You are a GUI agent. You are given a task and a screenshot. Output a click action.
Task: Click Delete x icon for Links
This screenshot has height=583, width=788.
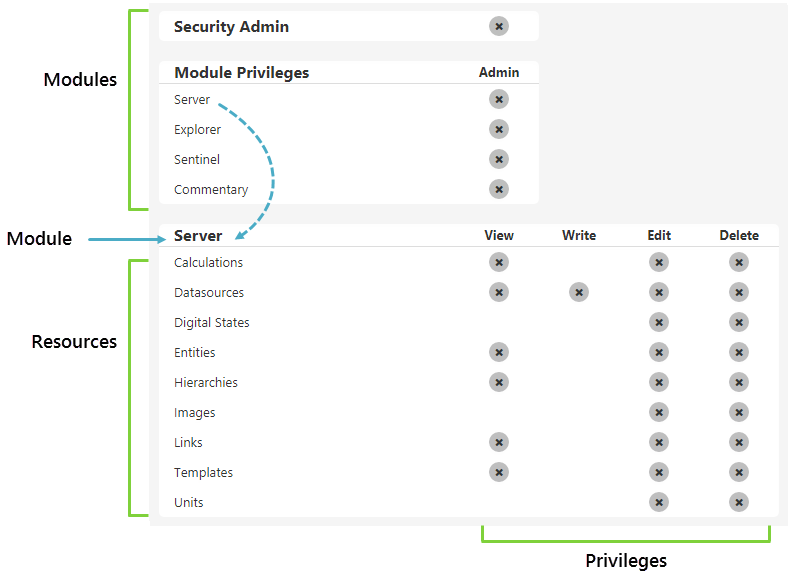738,442
